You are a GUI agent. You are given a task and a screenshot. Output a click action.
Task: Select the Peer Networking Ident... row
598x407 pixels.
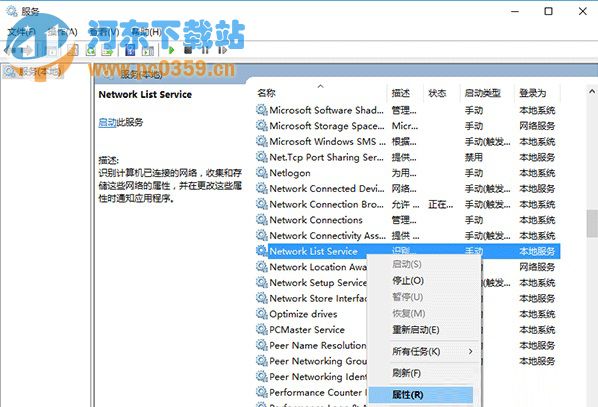pos(312,376)
